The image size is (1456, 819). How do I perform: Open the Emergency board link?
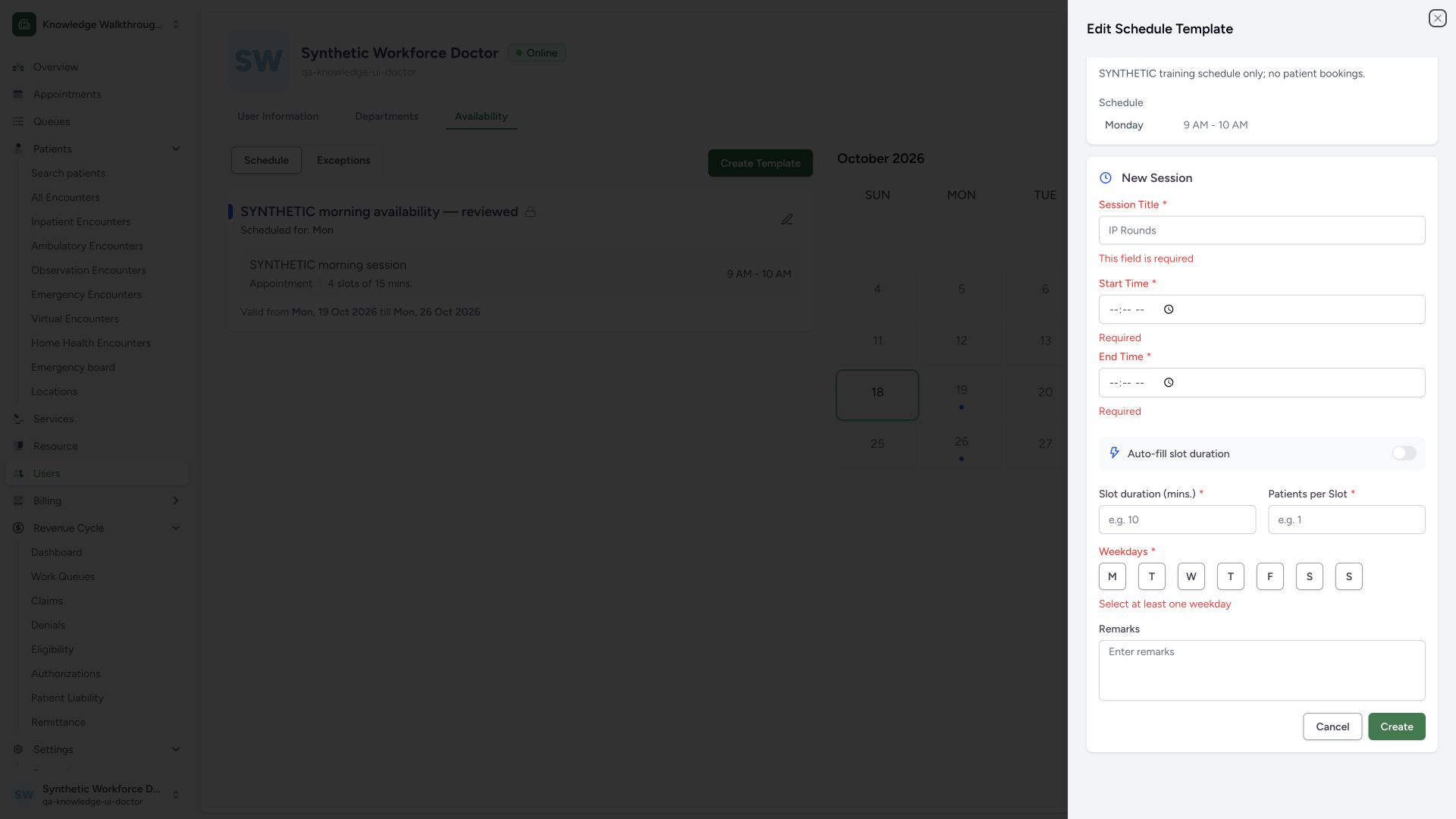(x=73, y=367)
